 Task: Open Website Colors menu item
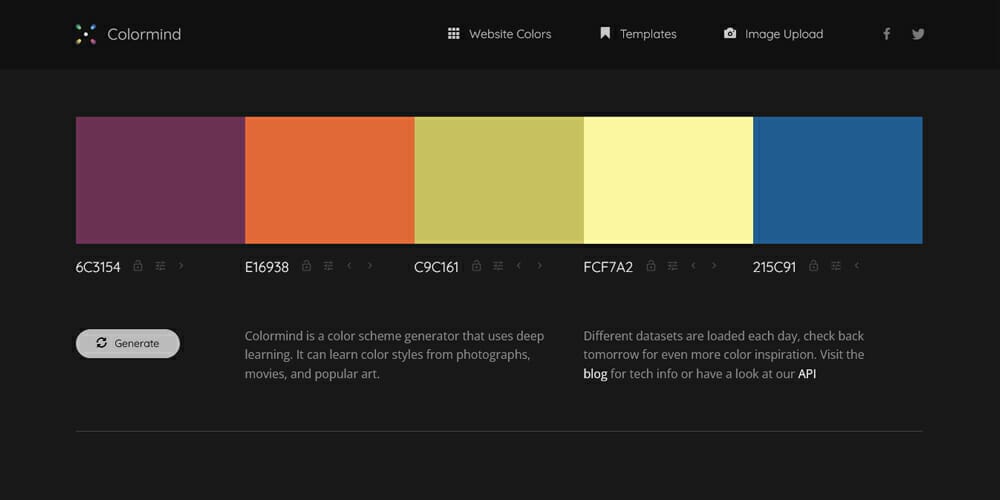(x=499, y=34)
